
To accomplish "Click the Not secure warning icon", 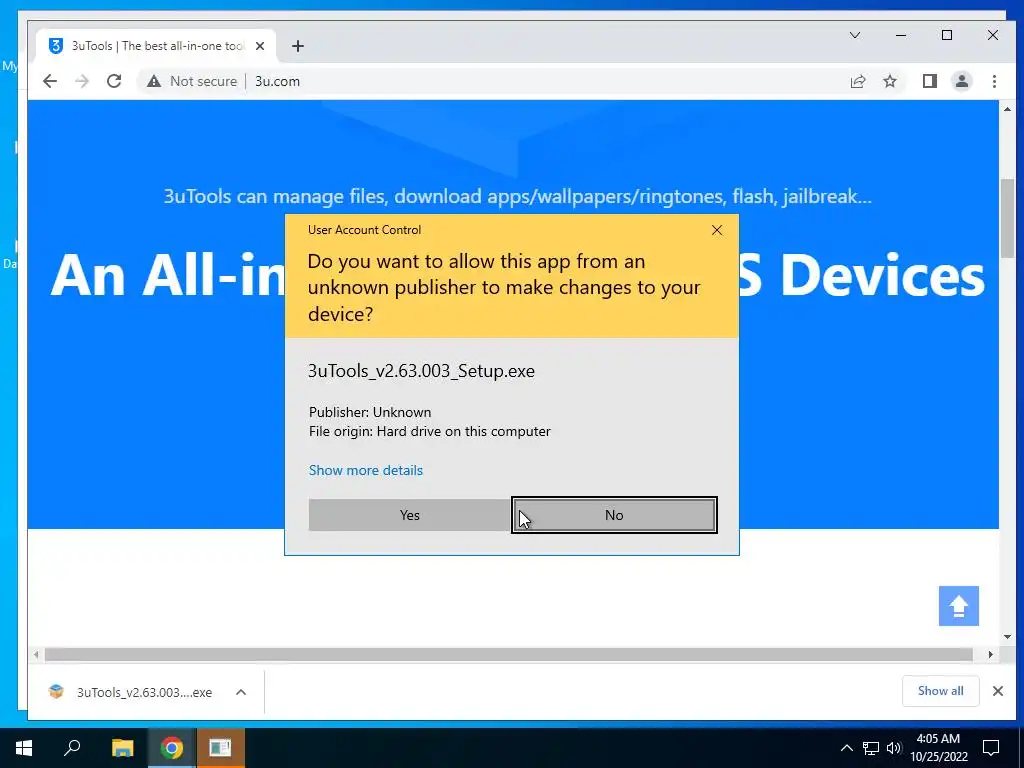I will (153, 81).
